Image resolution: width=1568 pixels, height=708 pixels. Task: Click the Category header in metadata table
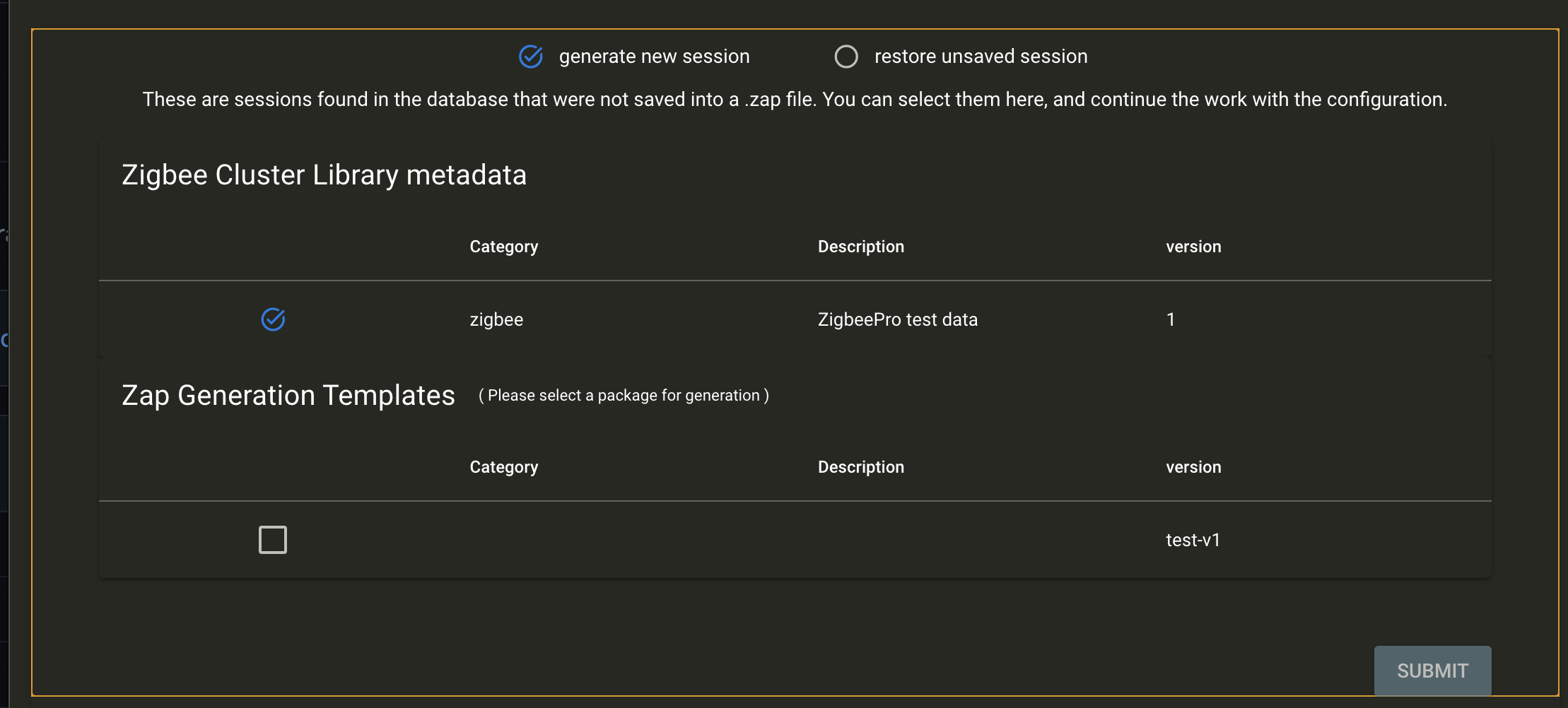click(503, 246)
